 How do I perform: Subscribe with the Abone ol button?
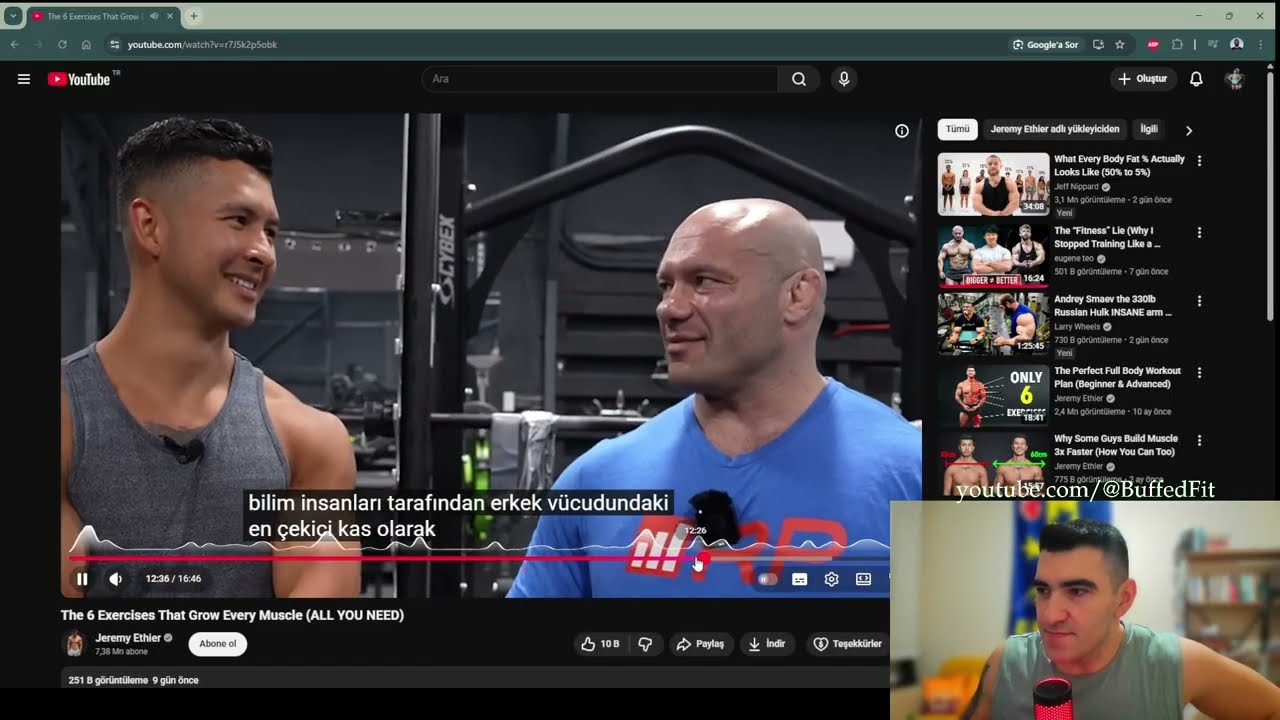click(x=218, y=644)
